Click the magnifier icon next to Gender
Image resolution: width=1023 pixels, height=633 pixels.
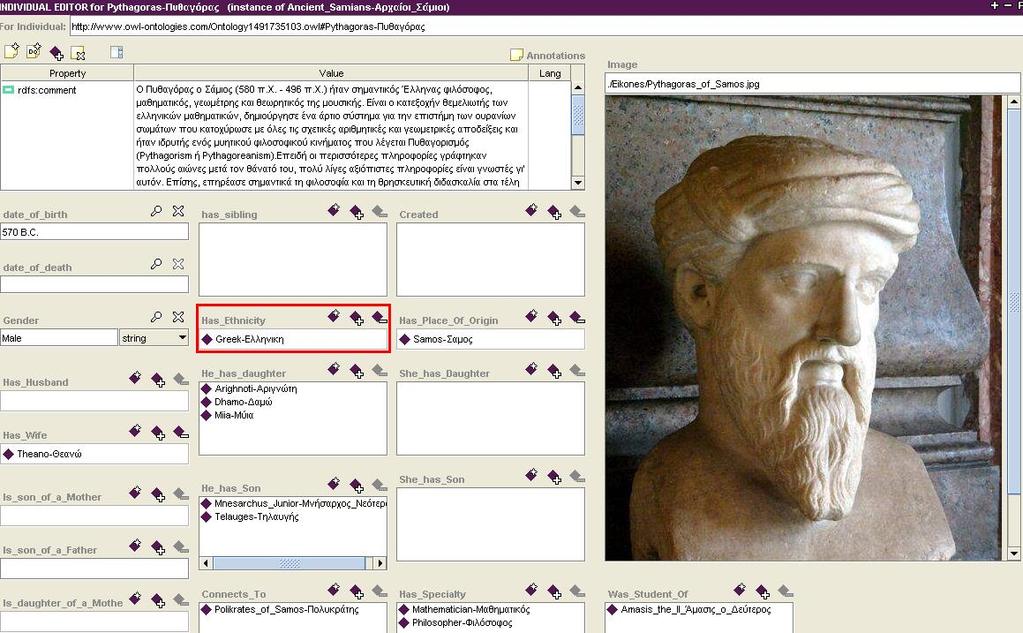156,316
